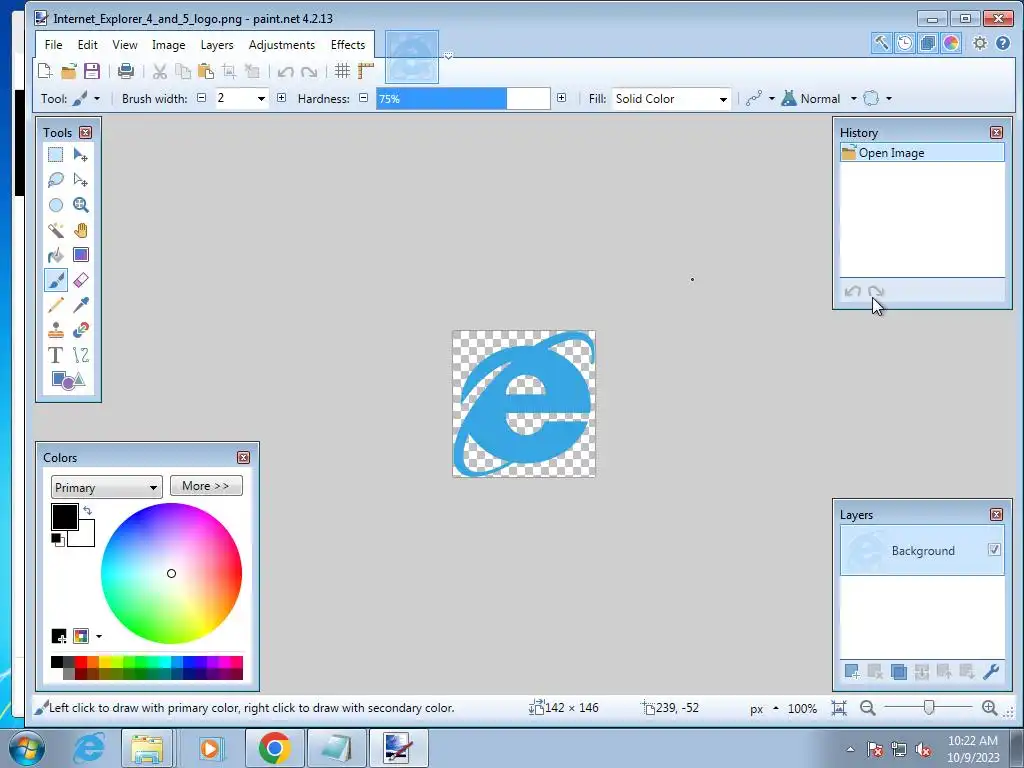Select the Move Selection tool

[80, 180]
